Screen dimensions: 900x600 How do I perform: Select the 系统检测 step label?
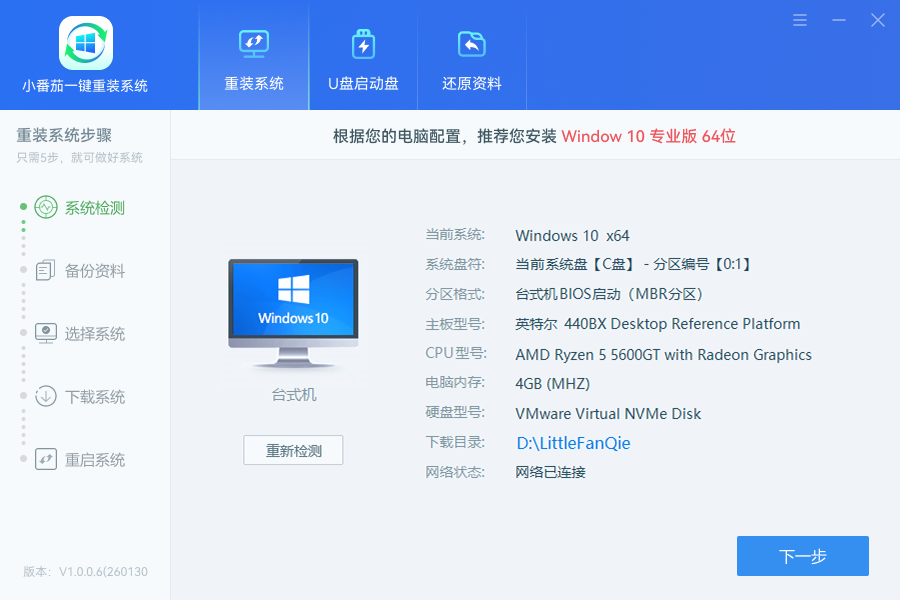95,208
